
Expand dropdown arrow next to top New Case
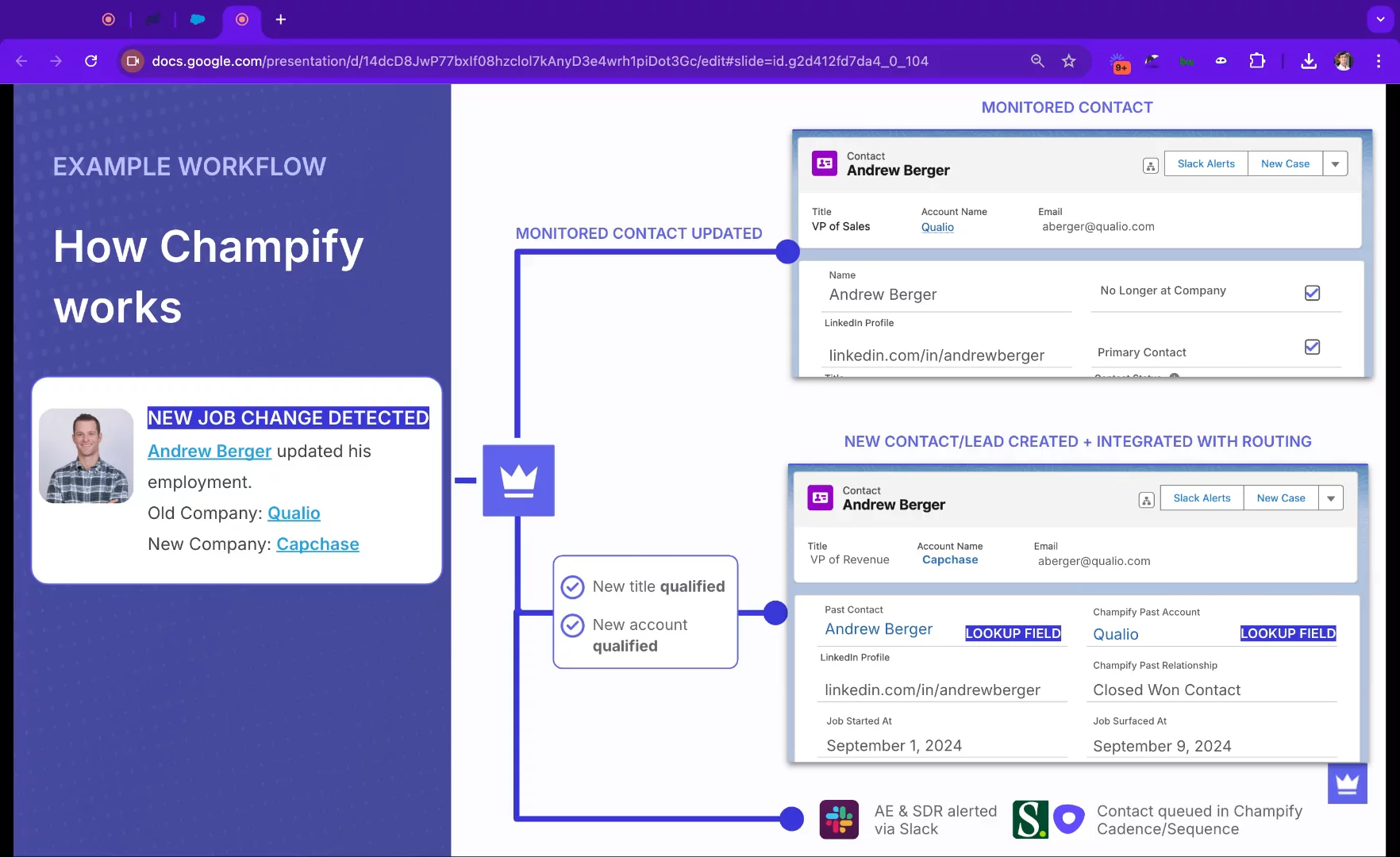pyautogui.click(x=1335, y=164)
